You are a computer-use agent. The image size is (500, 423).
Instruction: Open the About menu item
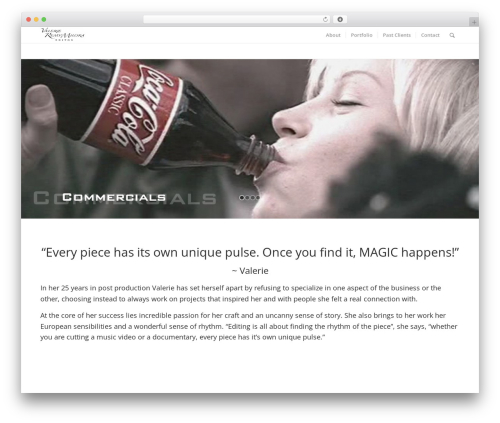(x=333, y=35)
